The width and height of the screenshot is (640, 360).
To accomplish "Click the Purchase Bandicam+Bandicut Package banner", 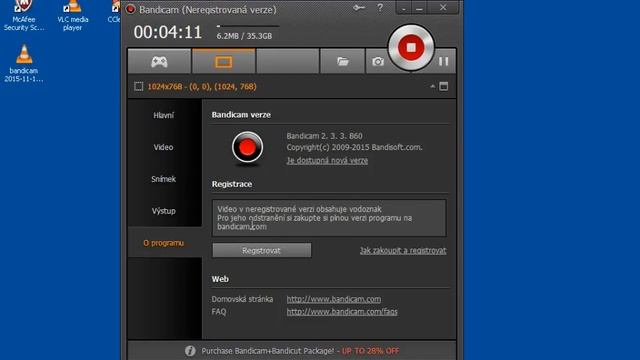I will (300, 351).
